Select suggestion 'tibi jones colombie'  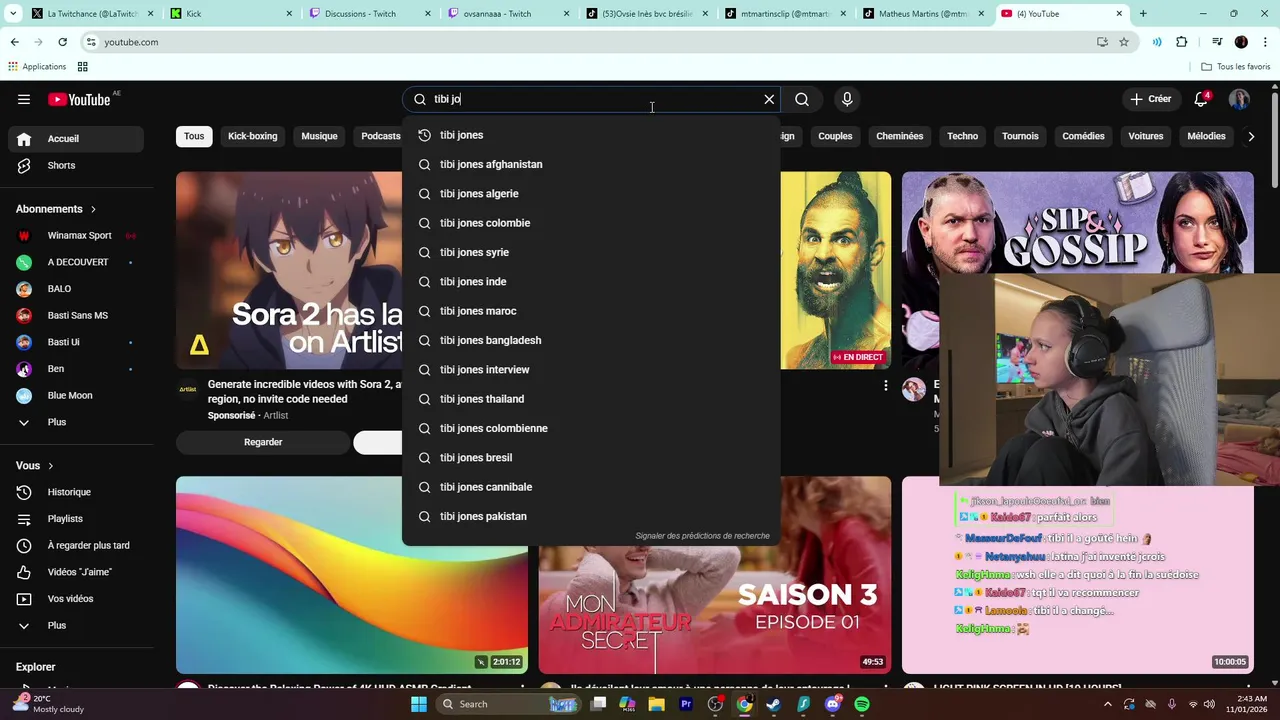tap(591, 223)
